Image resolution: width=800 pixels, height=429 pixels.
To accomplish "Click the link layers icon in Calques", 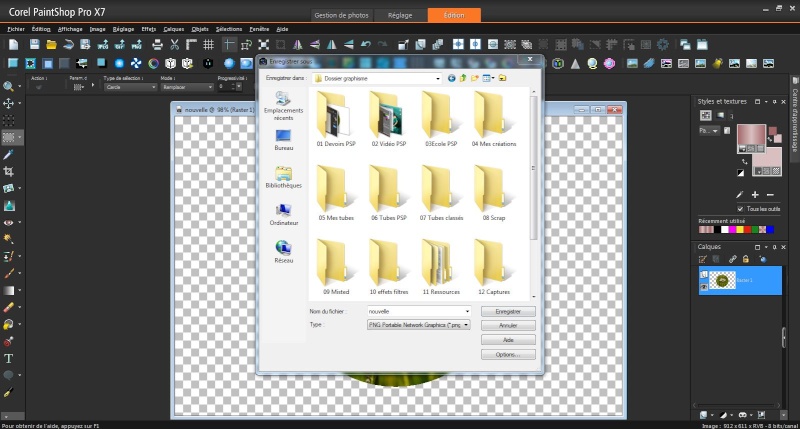I will (733, 259).
